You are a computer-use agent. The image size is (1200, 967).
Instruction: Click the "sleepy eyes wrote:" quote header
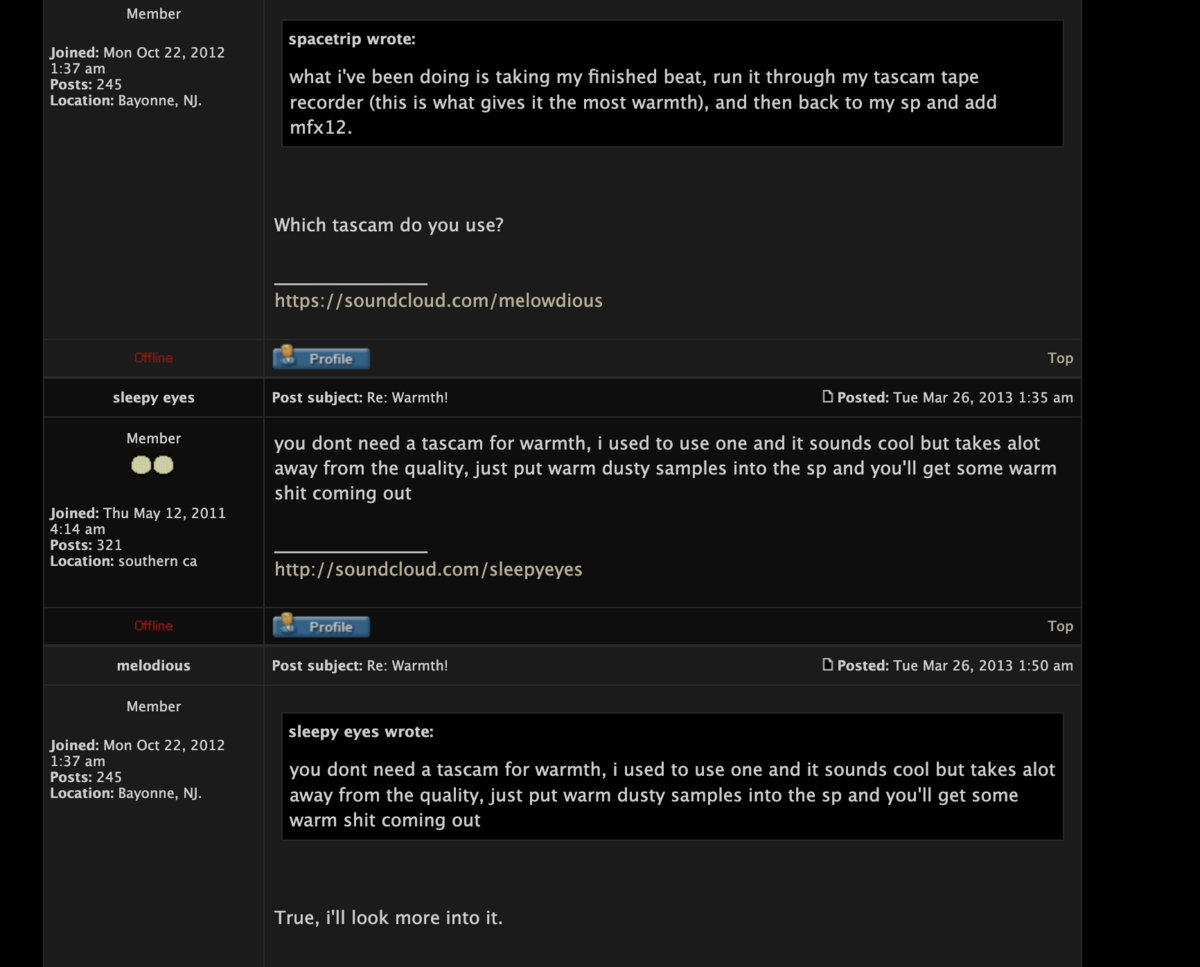(360, 732)
